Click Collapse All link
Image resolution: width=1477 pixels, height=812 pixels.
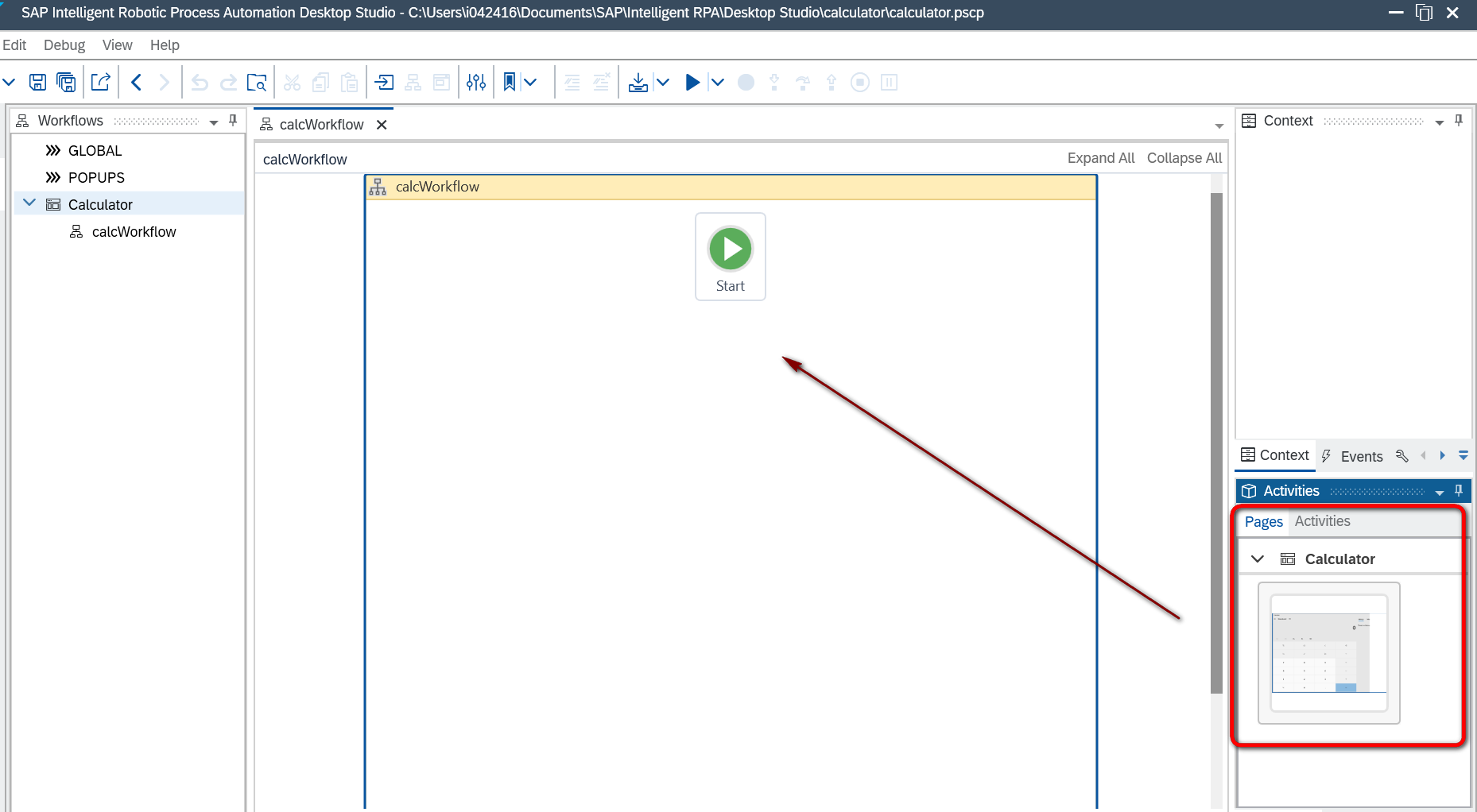click(1184, 158)
